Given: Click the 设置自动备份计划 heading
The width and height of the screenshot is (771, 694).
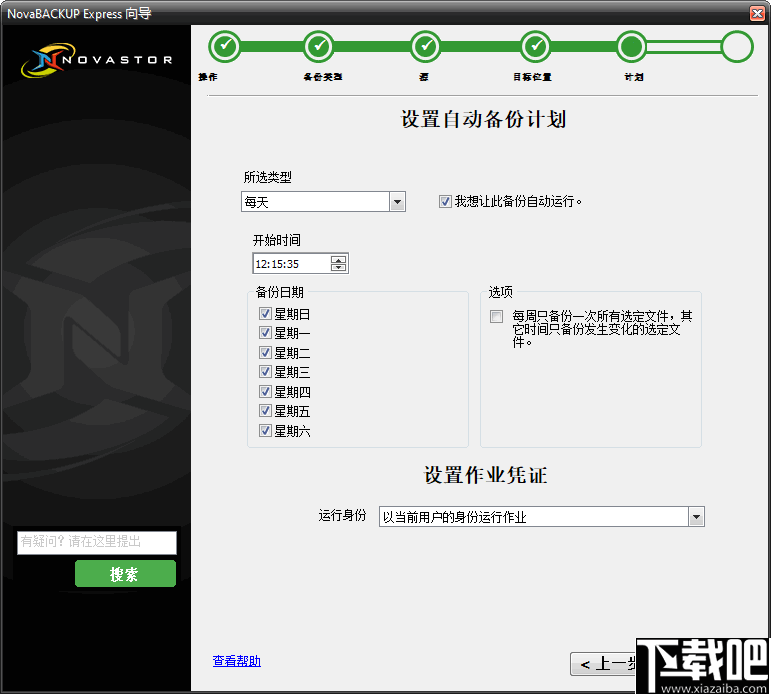Looking at the screenshot, I should click(484, 119).
